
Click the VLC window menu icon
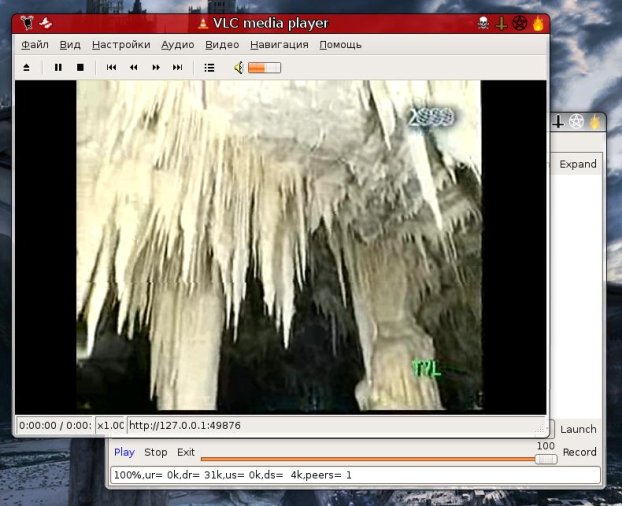tap(27, 23)
